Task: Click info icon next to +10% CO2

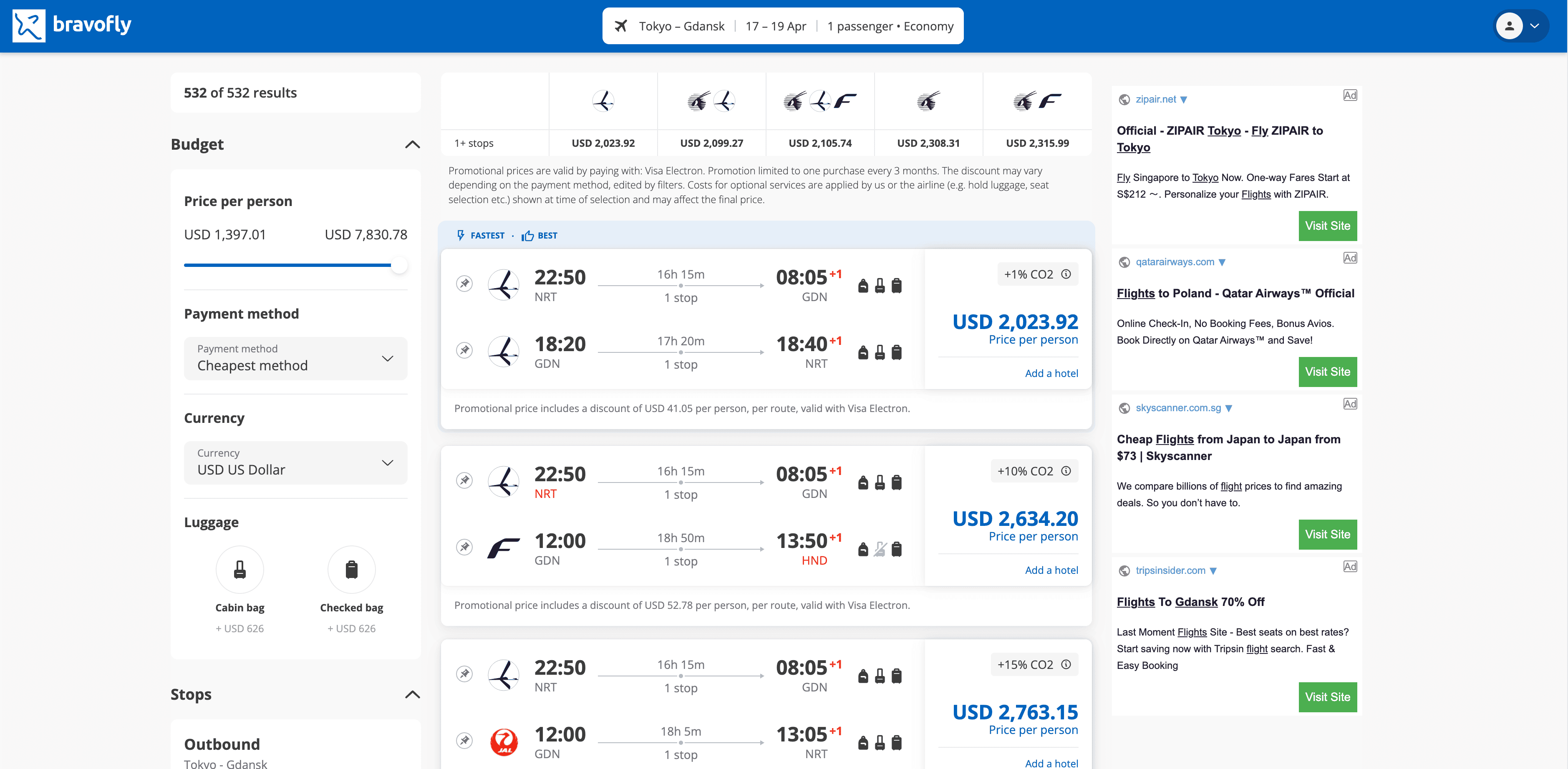Action: coord(1066,471)
